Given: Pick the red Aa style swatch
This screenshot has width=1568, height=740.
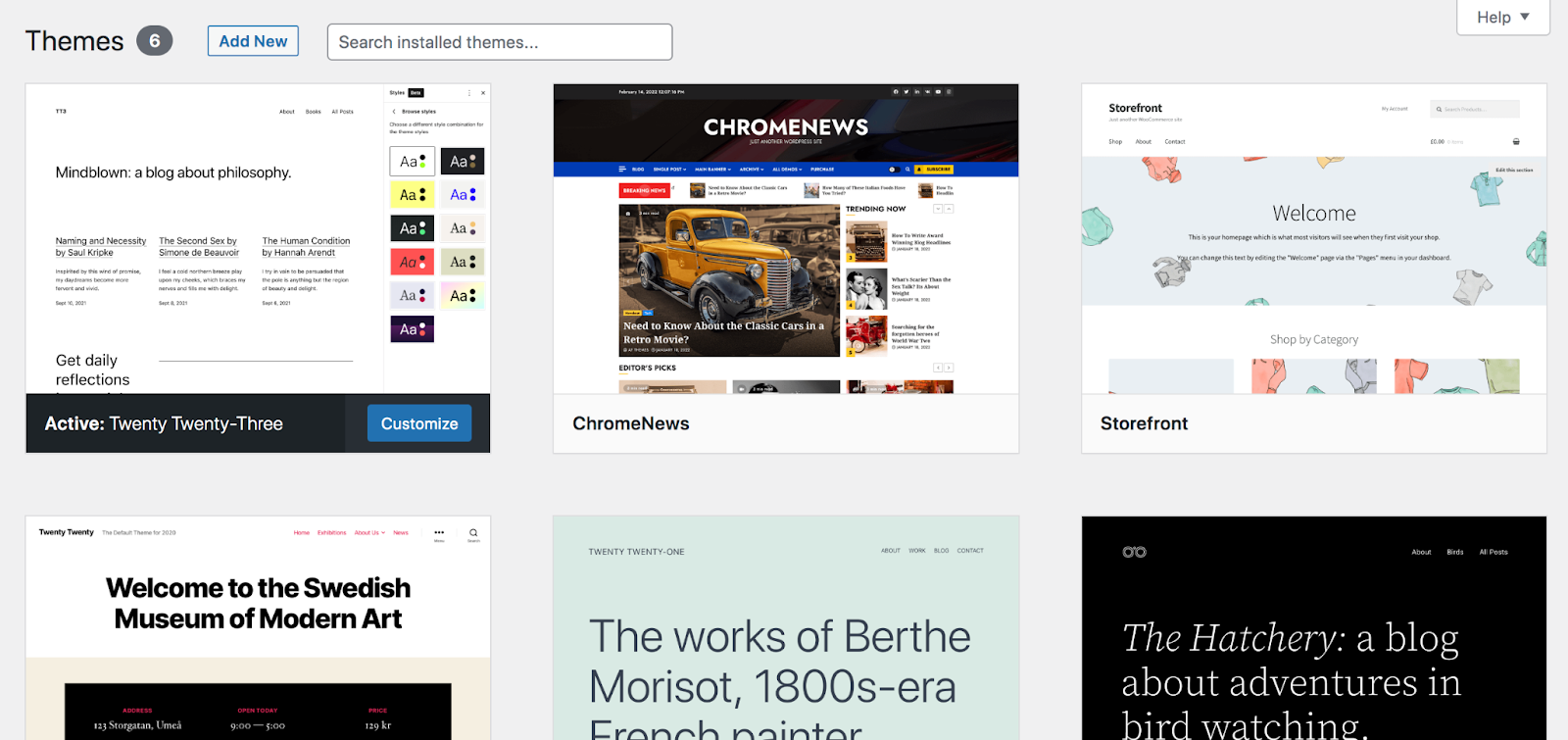Looking at the screenshot, I should coord(413,262).
